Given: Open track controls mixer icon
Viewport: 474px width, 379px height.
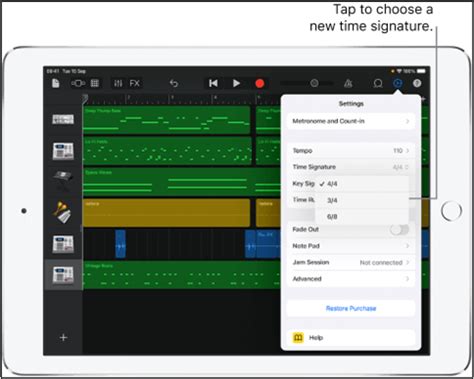Looking at the screenshot, I should (x=118, y=83).
